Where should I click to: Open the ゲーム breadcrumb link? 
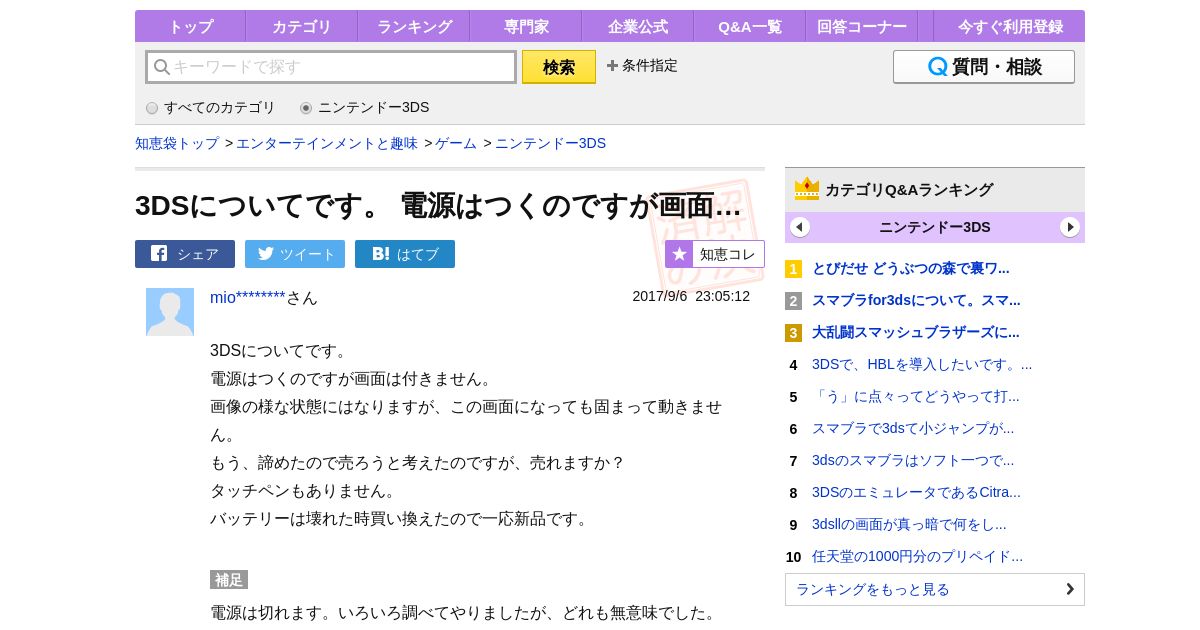pos(456,143)
